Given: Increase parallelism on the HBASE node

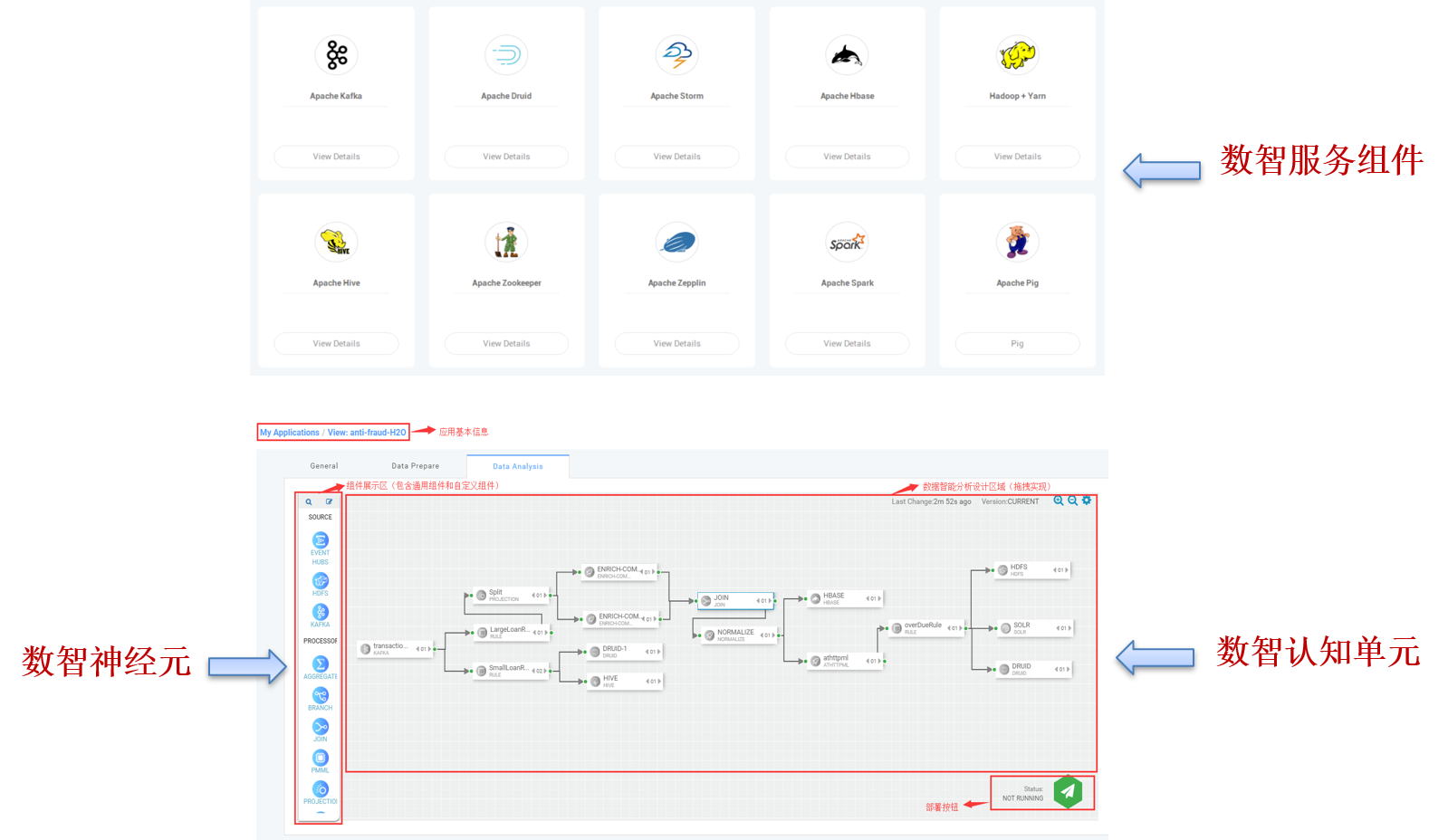Looking at the screenshot, I should 879,598.
